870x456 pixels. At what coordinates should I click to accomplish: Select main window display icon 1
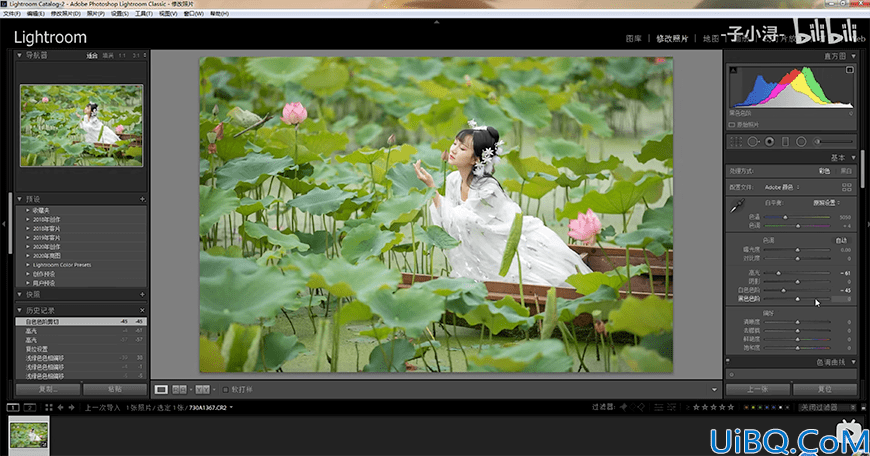[x=13, y=408]
